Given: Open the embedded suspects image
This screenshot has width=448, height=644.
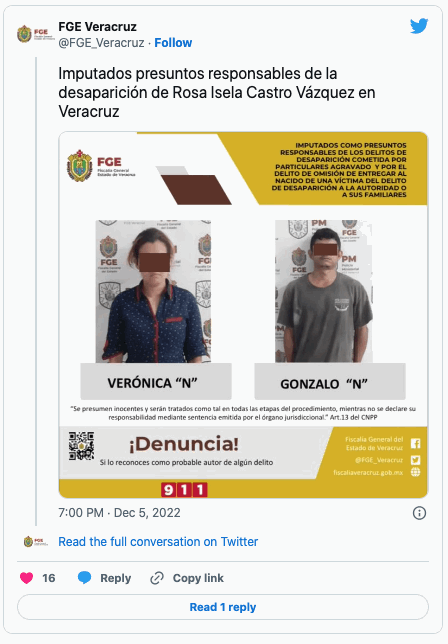Looking at the screenshot, I should (243, 315).
